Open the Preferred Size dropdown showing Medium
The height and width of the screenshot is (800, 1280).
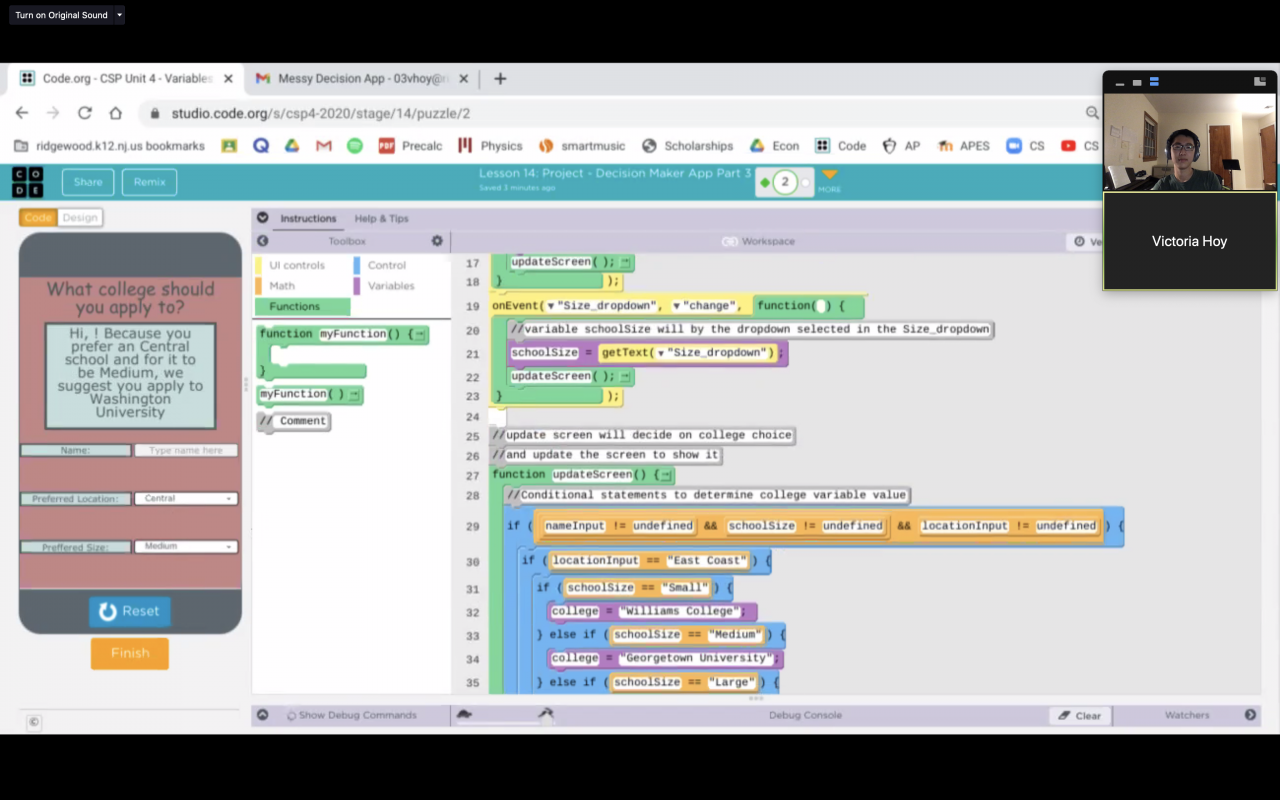186,546
